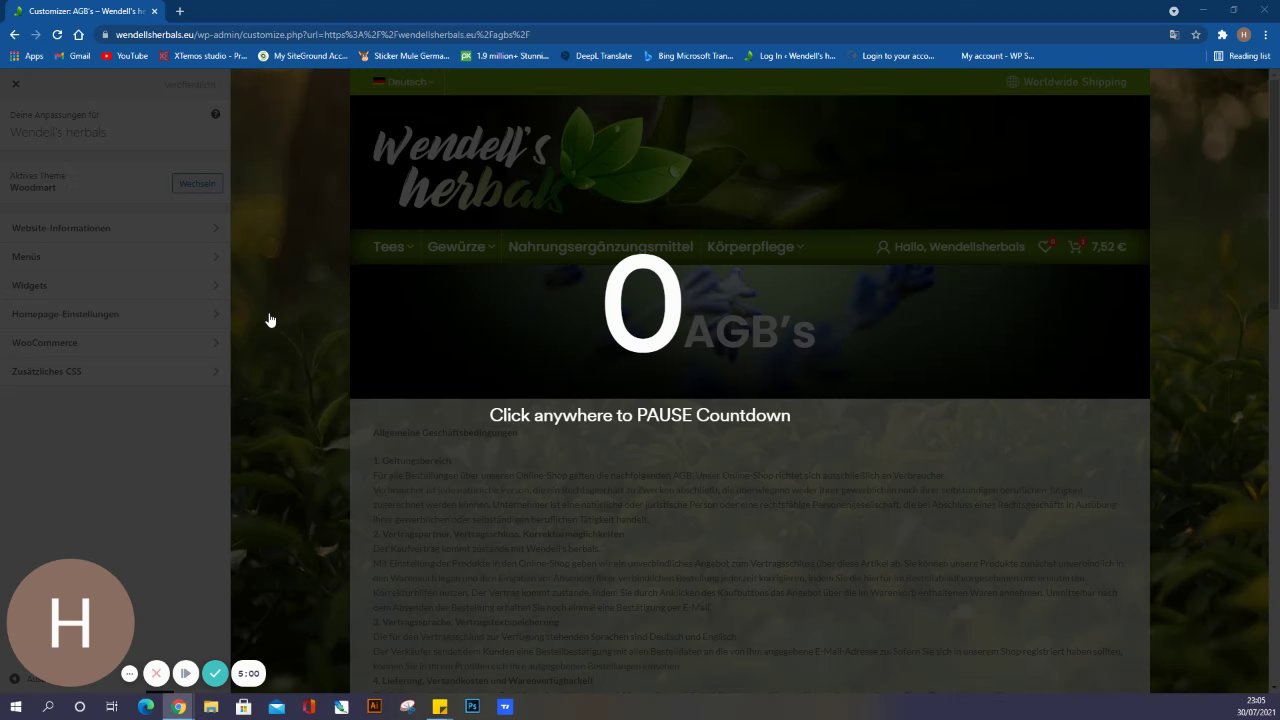Open Windows taskbar search
This screenshot has width=1280, height=720.
pyautogui.click(x=48, y=706)
